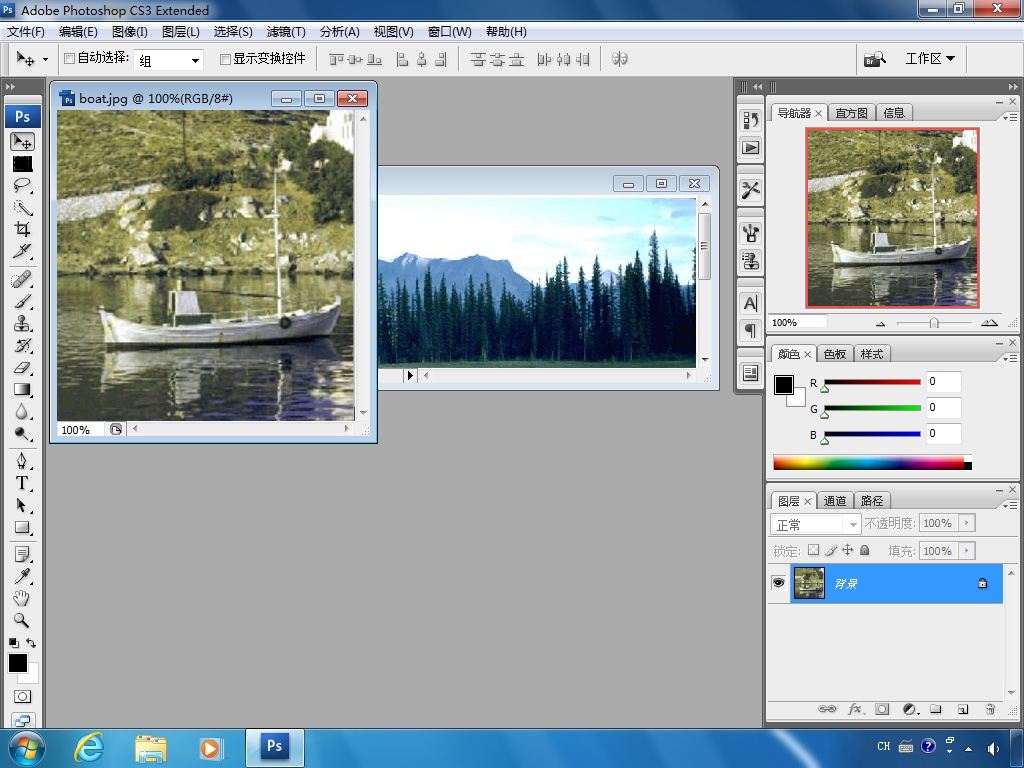Open the File menu
Screen dimensions: 1024x768
click(26, 31)
